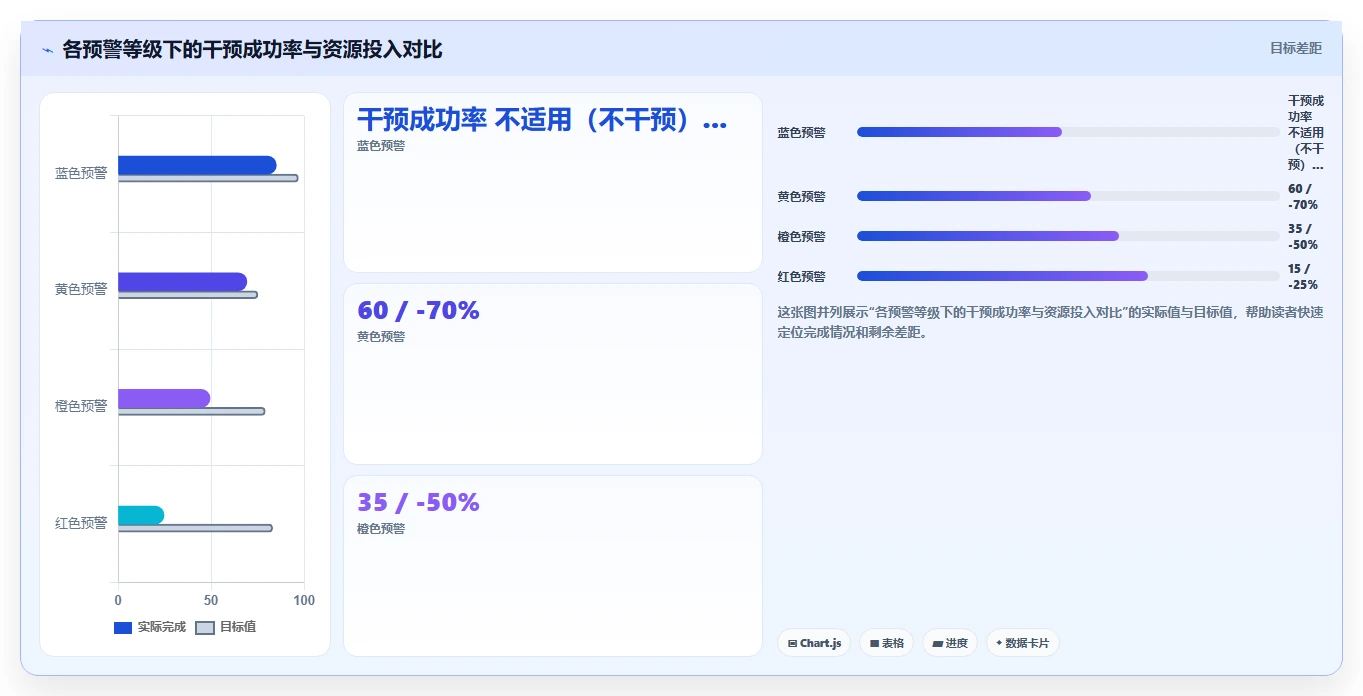Click the 黄色预警 chart axis label
This screenshot has height=696, width=1363.
pyautogui.click(x=81, y=289)
